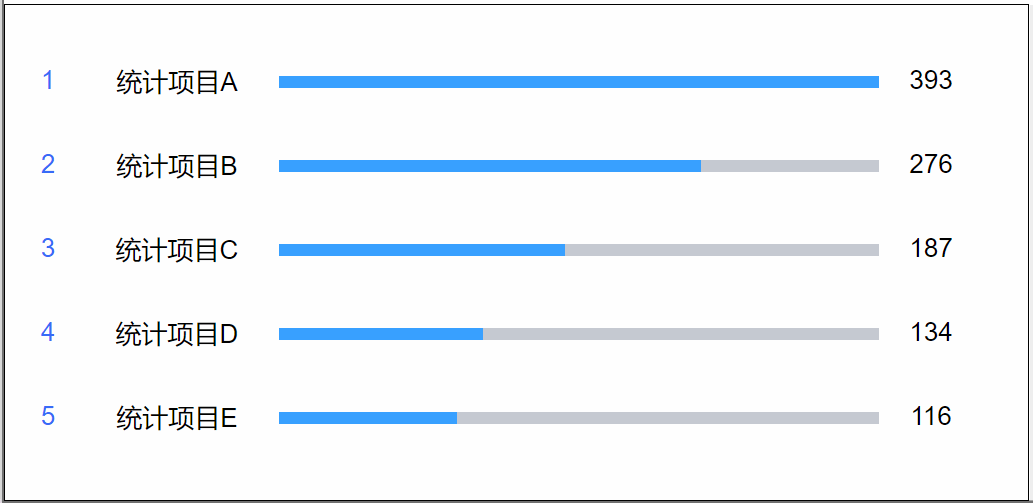Click rank number 3

coord(47,248)
